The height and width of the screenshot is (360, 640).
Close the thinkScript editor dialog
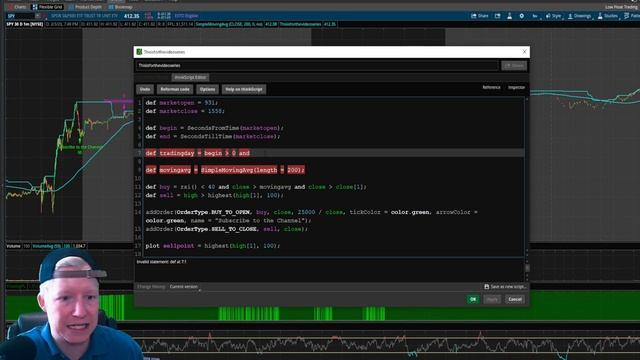524,51
